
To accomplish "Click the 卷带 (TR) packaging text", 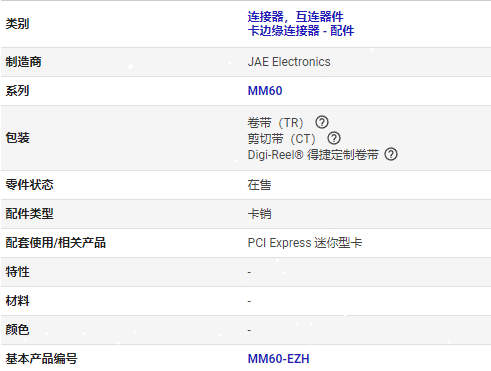I will (x=275, y=123).
